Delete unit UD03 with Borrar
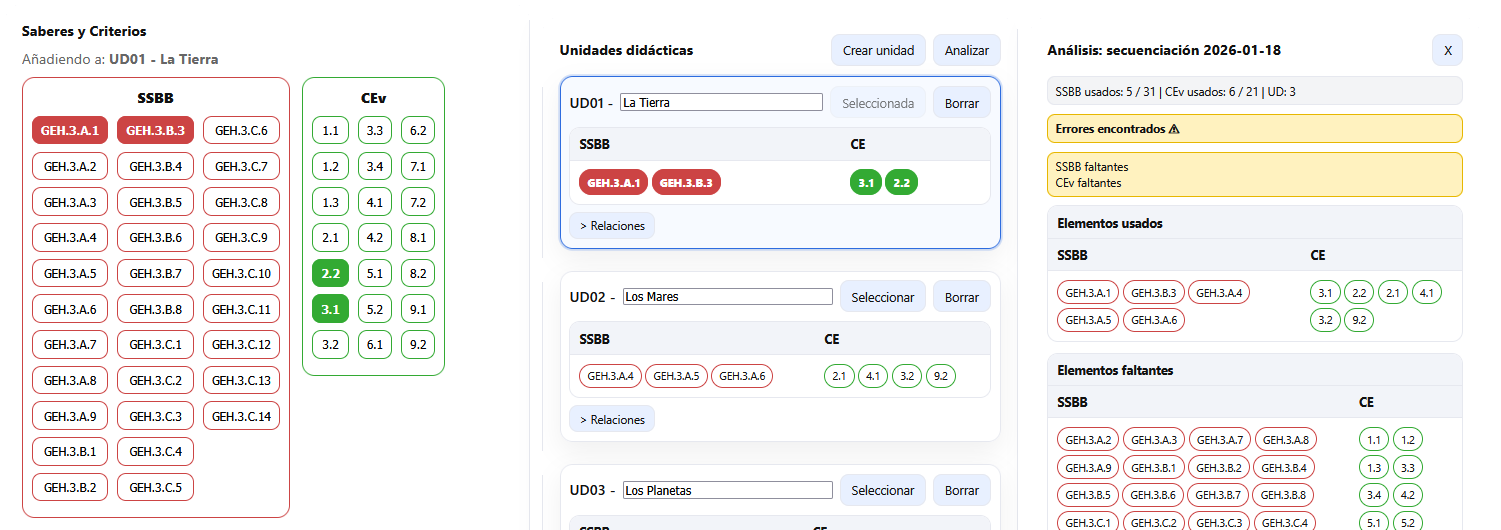This screenshot has height=530, width=1501. 961,491
